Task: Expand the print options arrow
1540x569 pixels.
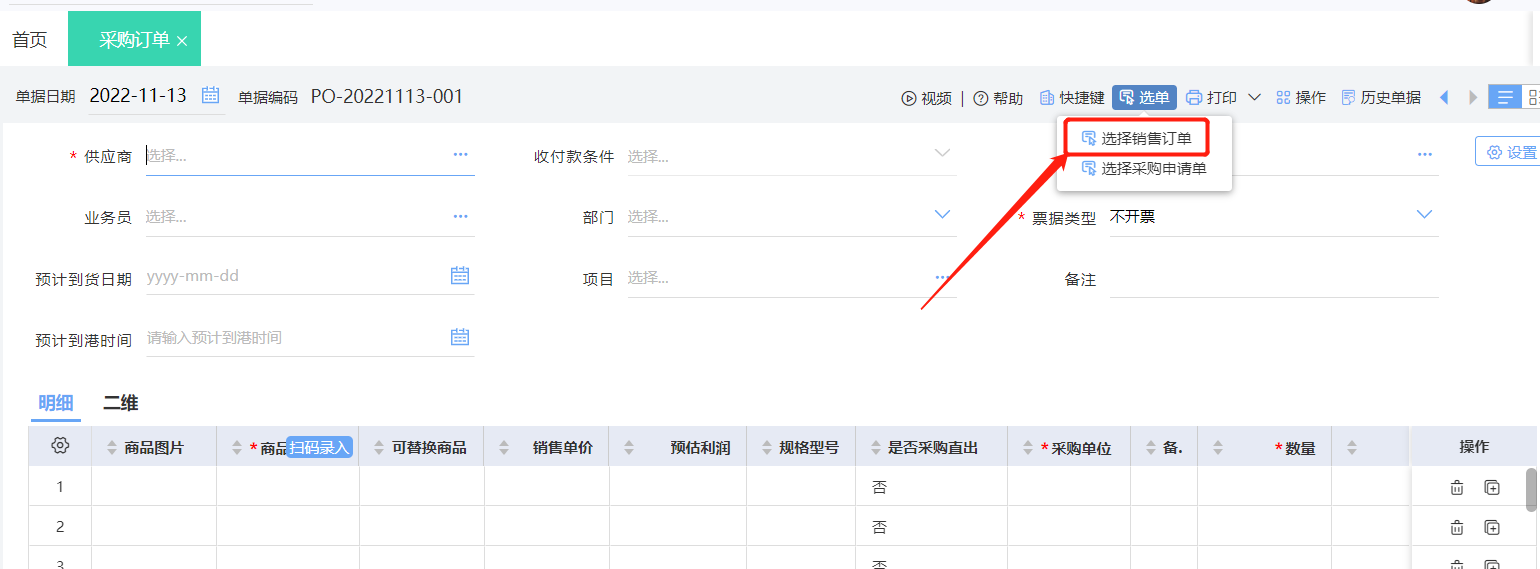Action: pyautogui.click(x=1254, y=97)
